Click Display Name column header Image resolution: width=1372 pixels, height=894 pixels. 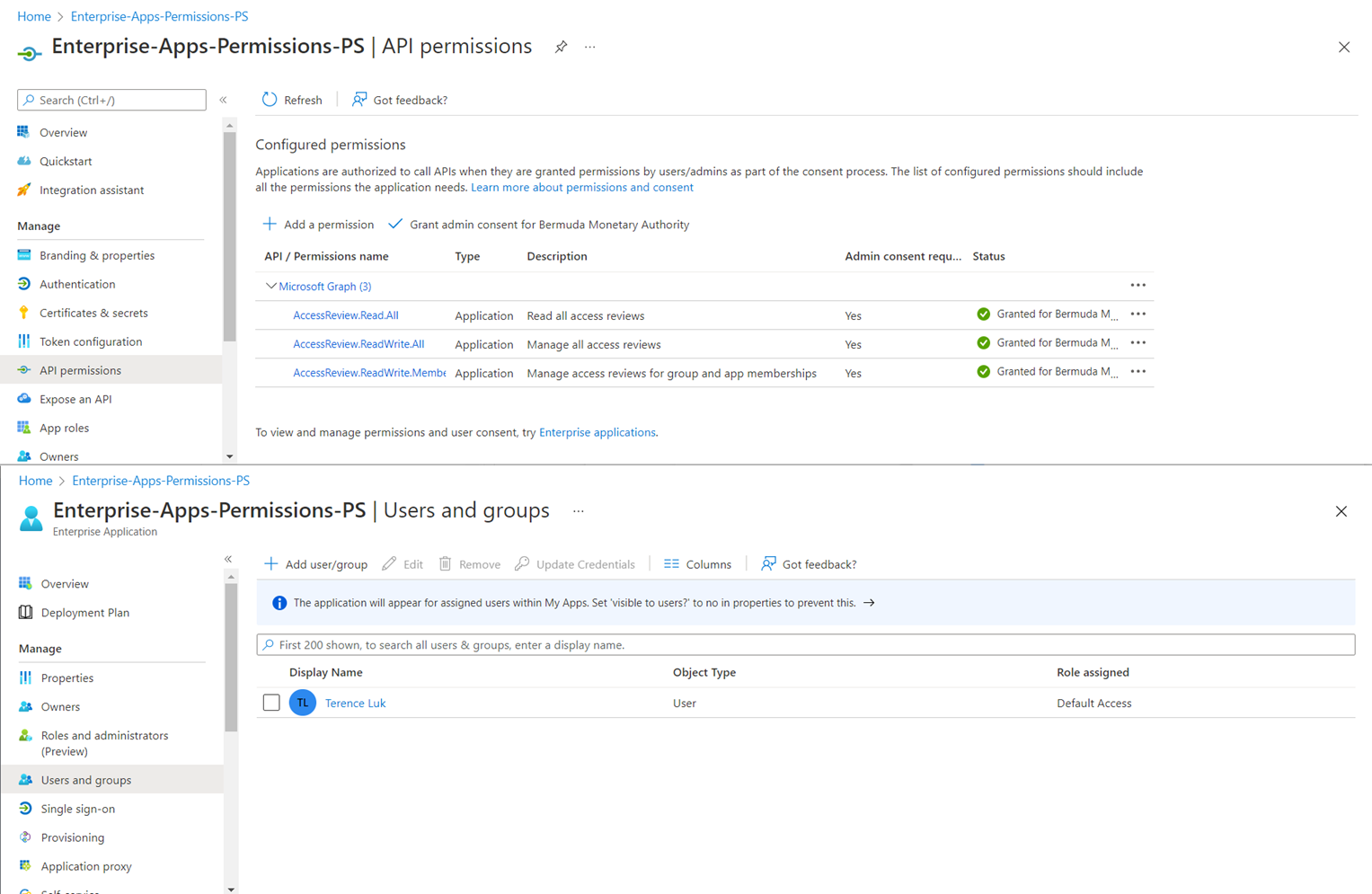326,672
